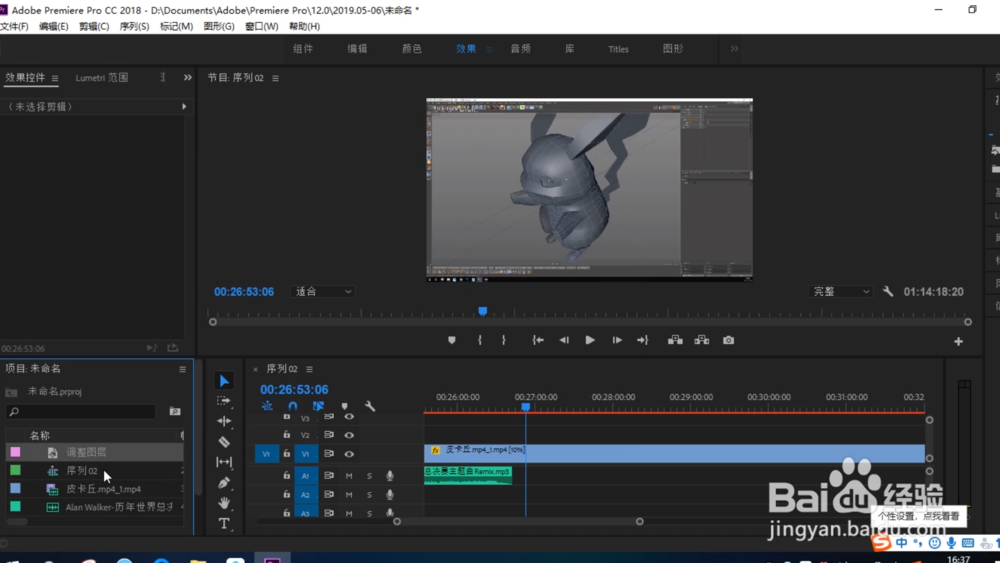Screen dimensions: 1000x563
Task: Show hidden panel tabs chevron
Action: 188,78
